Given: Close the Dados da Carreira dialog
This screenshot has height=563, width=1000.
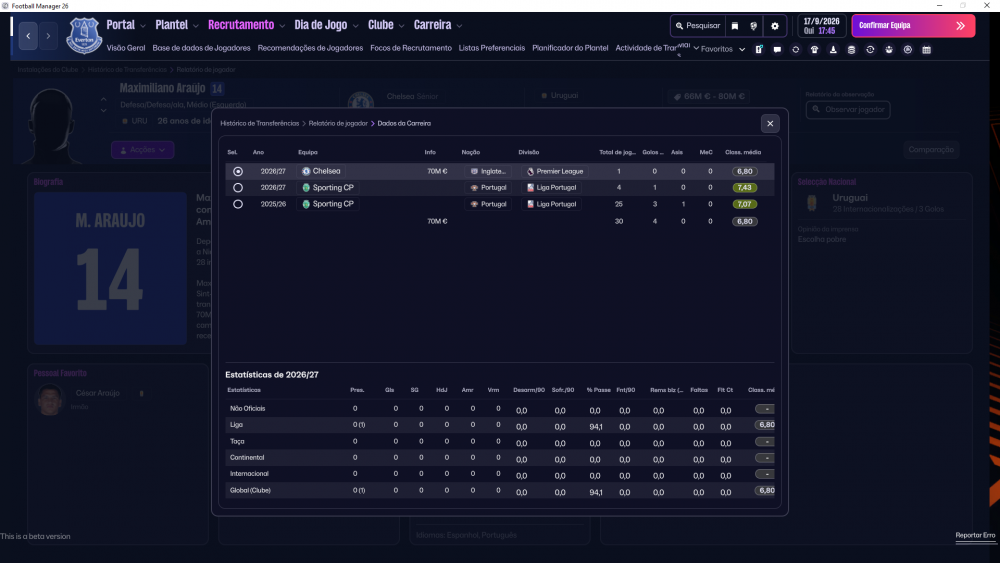Looking at the screenshot, I should tap(770, 124).
